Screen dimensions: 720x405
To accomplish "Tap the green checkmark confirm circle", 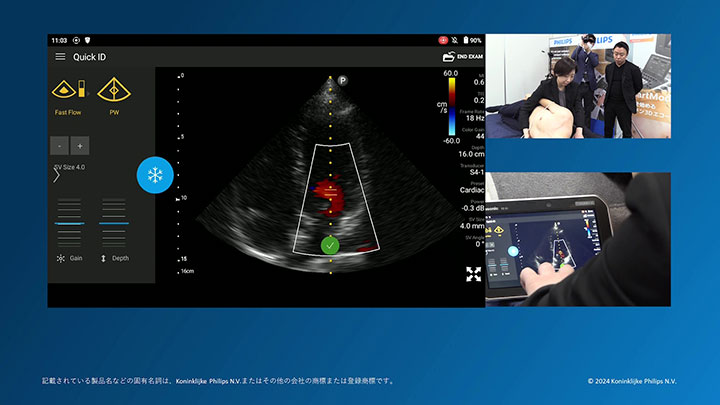I will [x=330, y=245].
